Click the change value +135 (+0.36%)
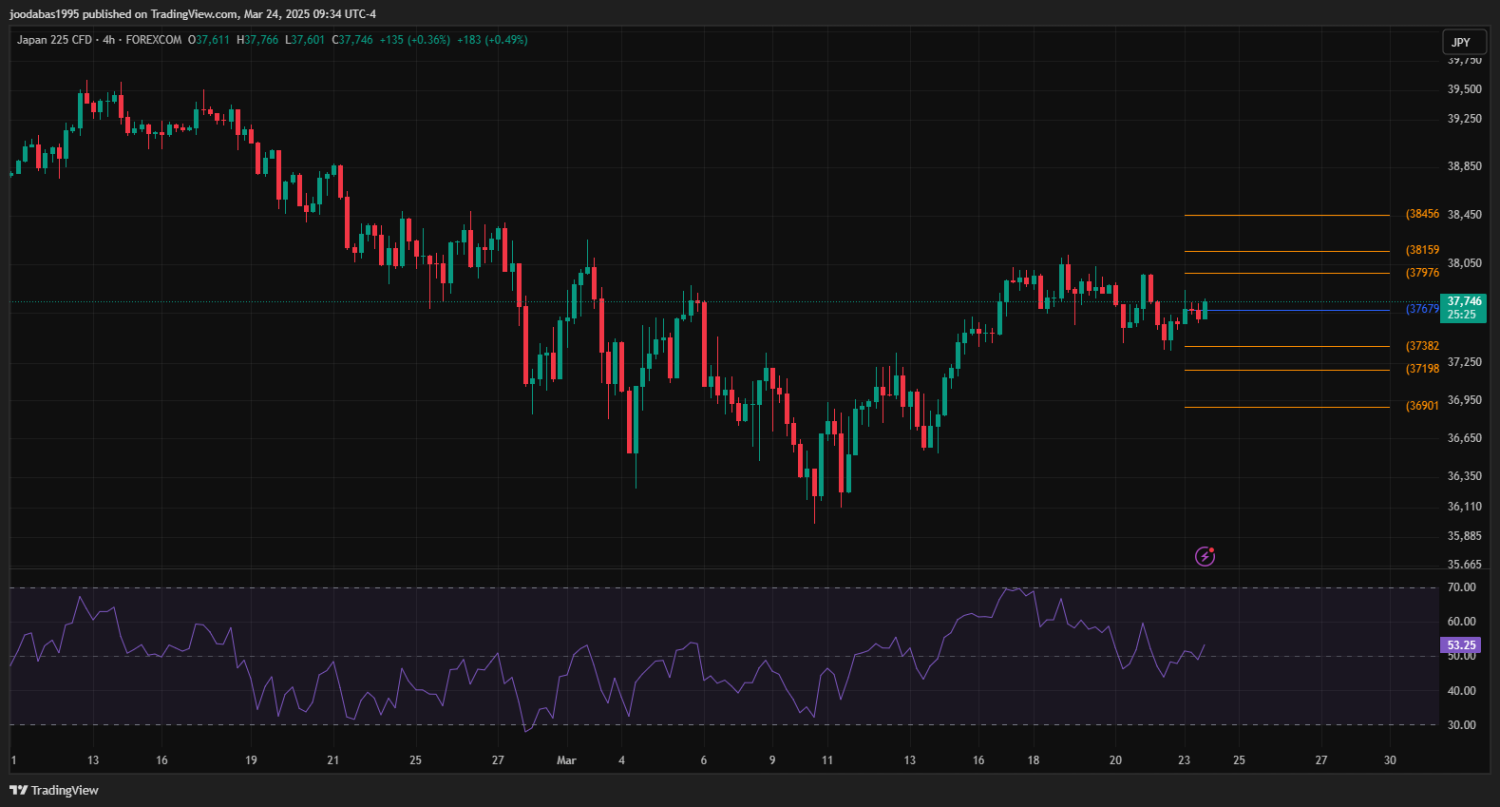 point(417,40)
